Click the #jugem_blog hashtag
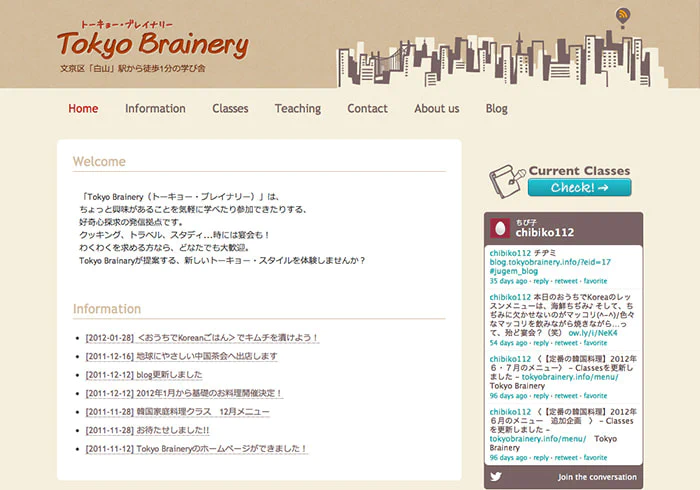 point(513,271)
